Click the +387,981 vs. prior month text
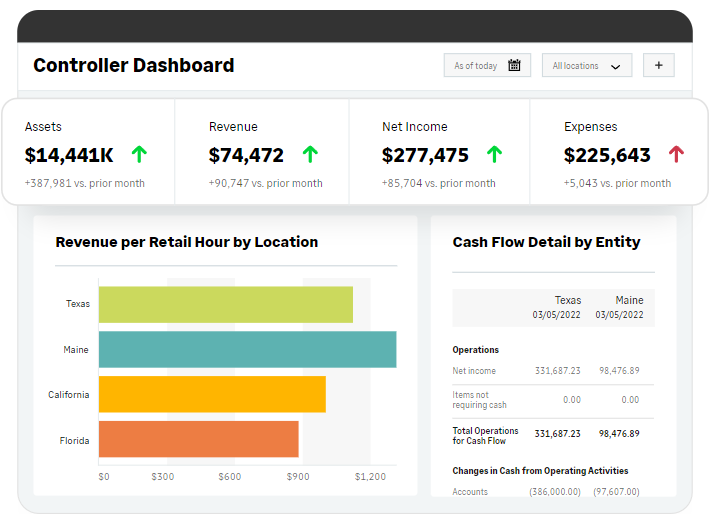The width and height of the screenshot is (711, 514). pos(85,183)
